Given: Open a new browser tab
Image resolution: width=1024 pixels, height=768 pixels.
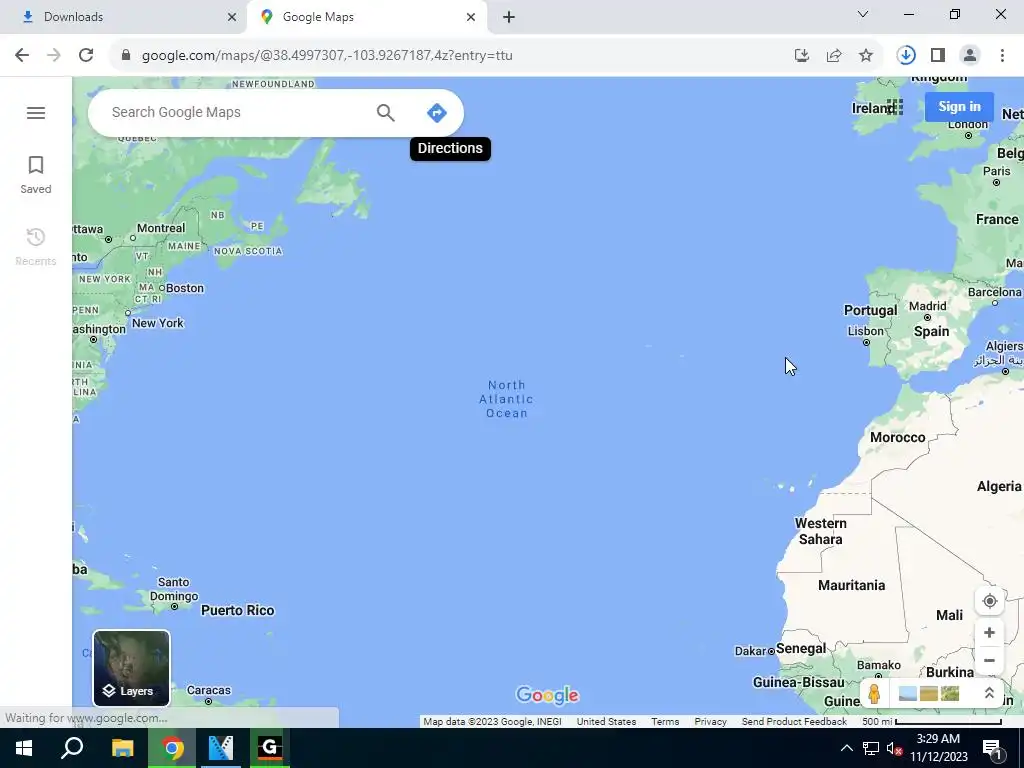Looking at the screenshot, I should [509, 17].
